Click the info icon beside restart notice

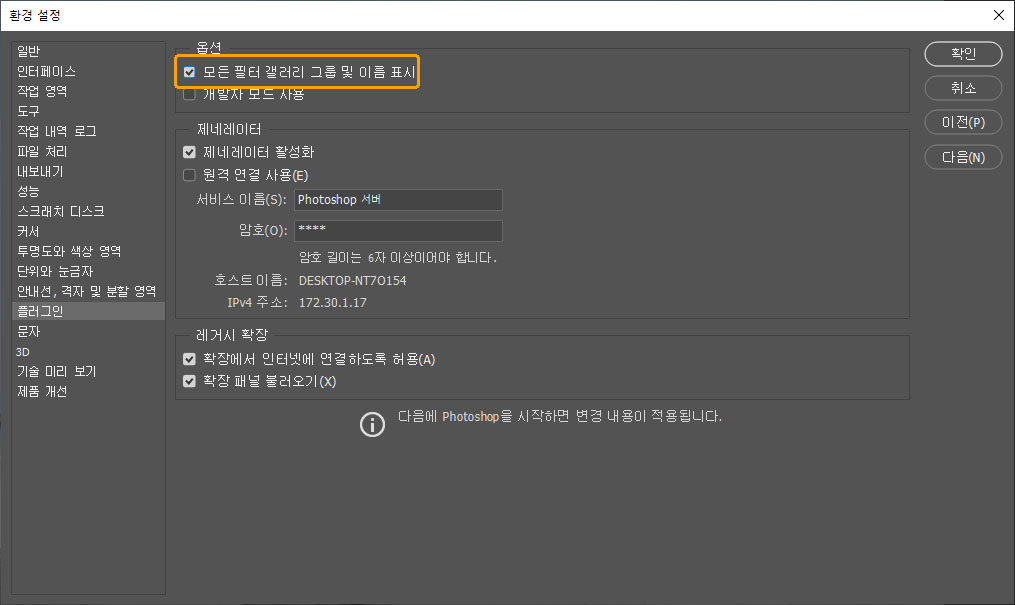click(372, 424)
